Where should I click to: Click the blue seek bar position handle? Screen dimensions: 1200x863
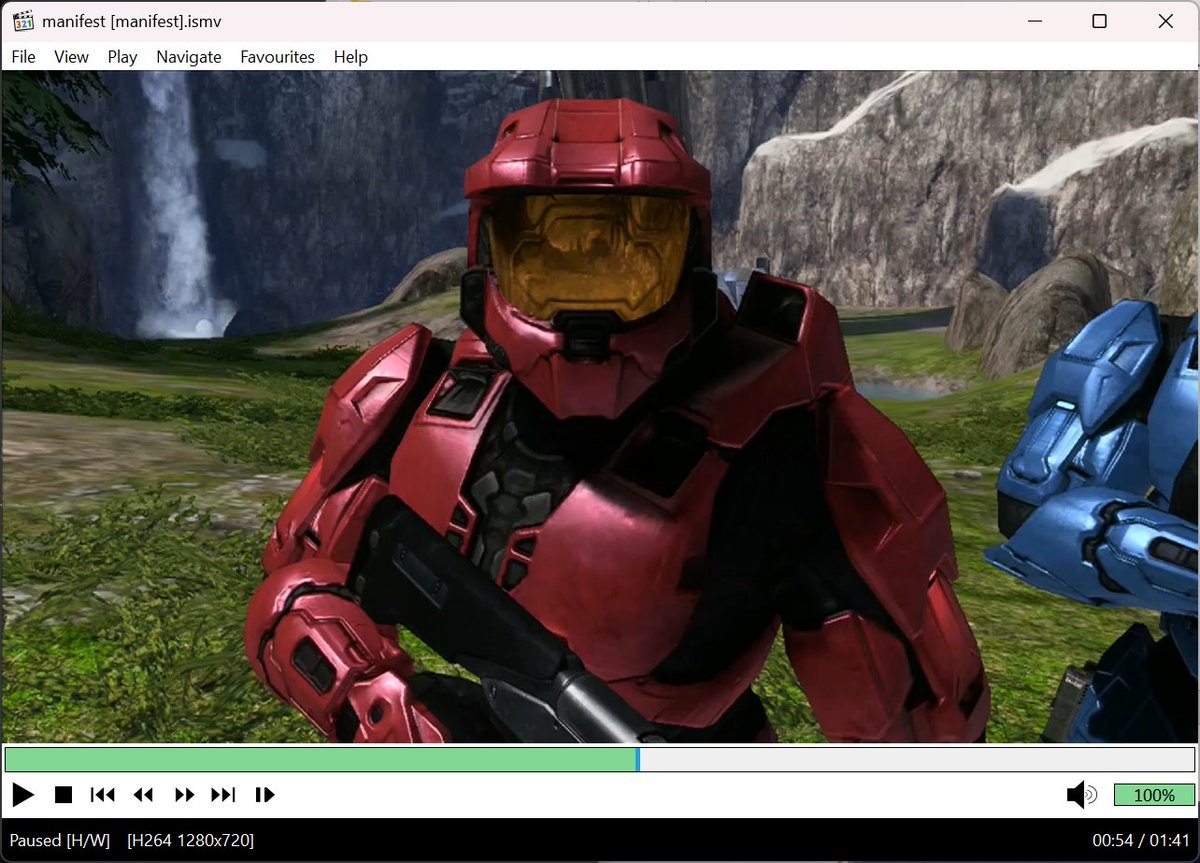click(x=638, y=759)
